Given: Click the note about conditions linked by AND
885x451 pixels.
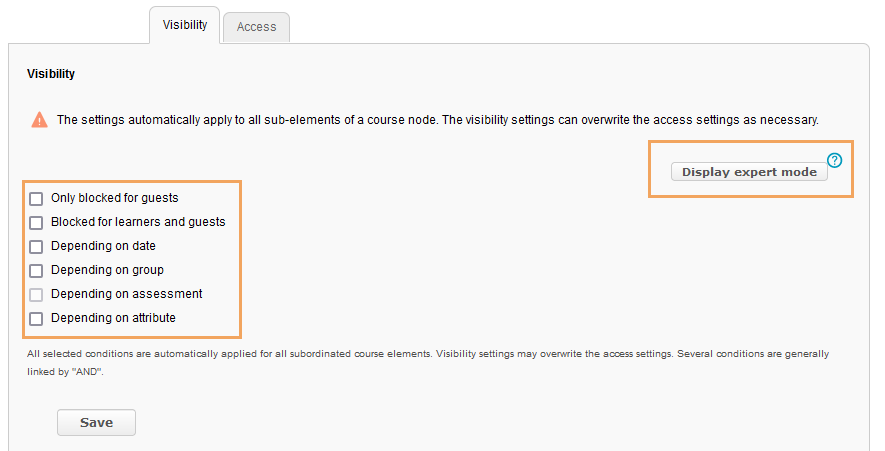Looking at the screenshot, I should [428, 362].
